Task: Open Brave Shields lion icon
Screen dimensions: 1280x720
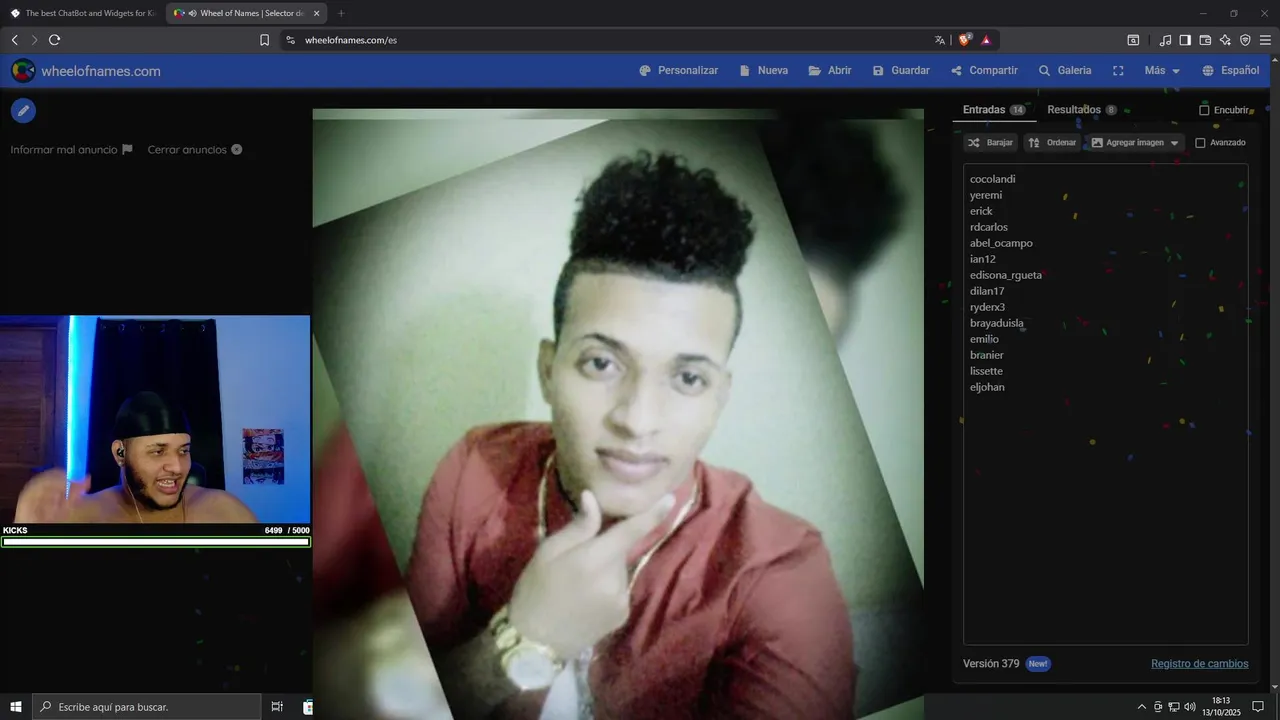Action: (965, 40)
